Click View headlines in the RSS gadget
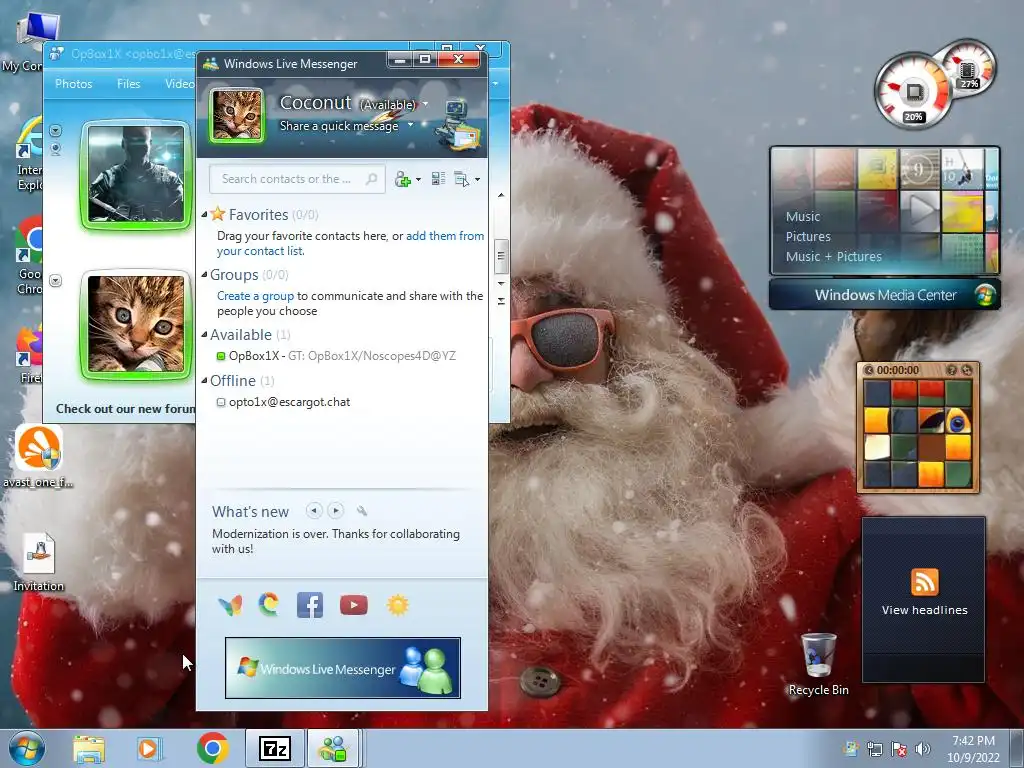The width and height of the screenshot is (1024, 768). [x=924, y=610]
